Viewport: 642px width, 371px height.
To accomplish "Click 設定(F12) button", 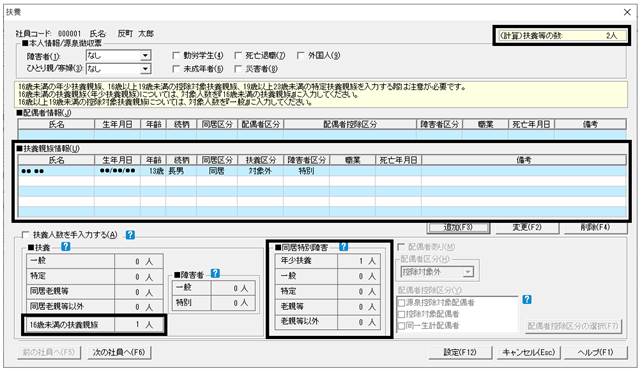I will (460, 353).
